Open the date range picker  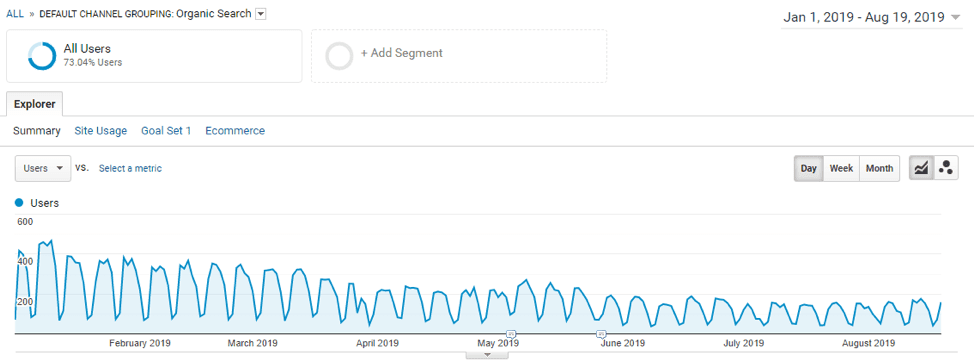coord(871,18)
